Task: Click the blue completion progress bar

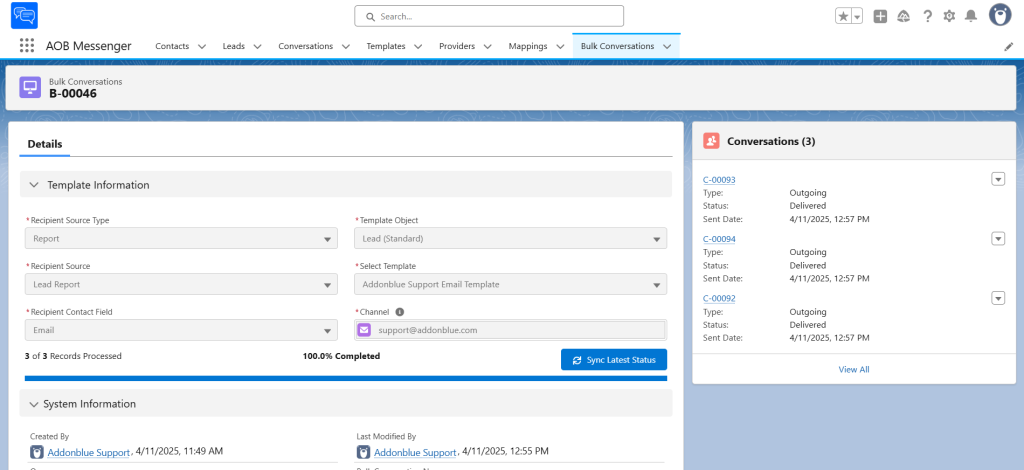Action: point(345,379)
